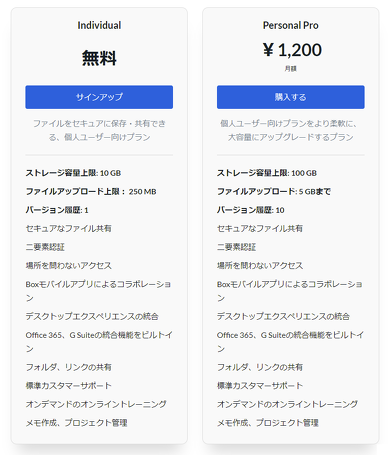Click the ¥ 1,200 monthly price
Viewport: 390px width, 455px height.
292,50
